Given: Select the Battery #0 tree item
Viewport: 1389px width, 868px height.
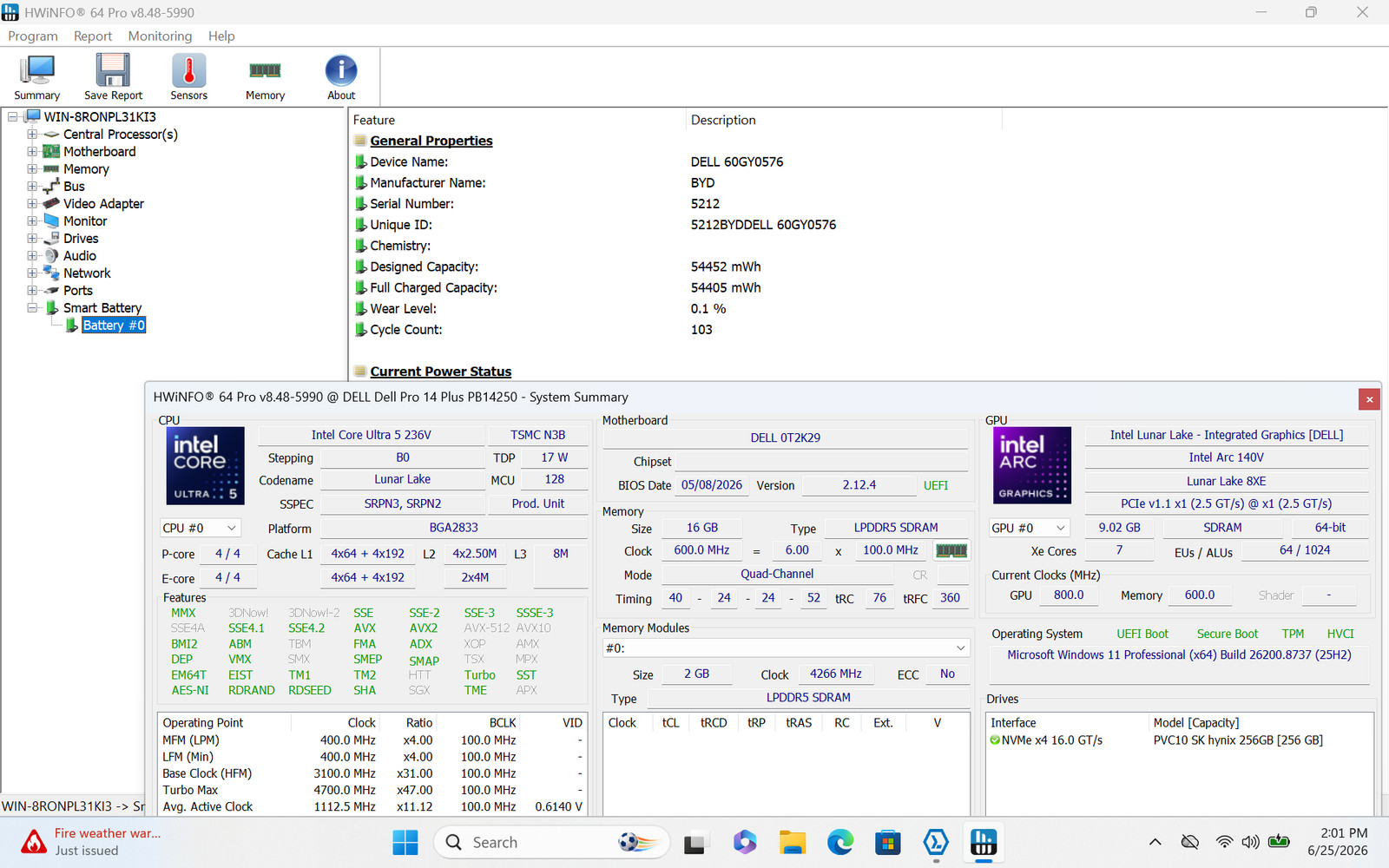Looking at the screenshot, I should point(114,325).
